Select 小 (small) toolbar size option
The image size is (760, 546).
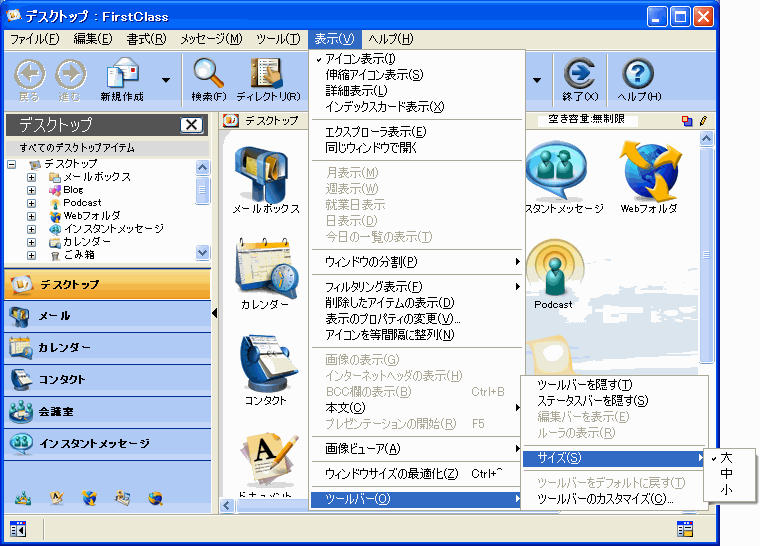[x=726, y=490]
